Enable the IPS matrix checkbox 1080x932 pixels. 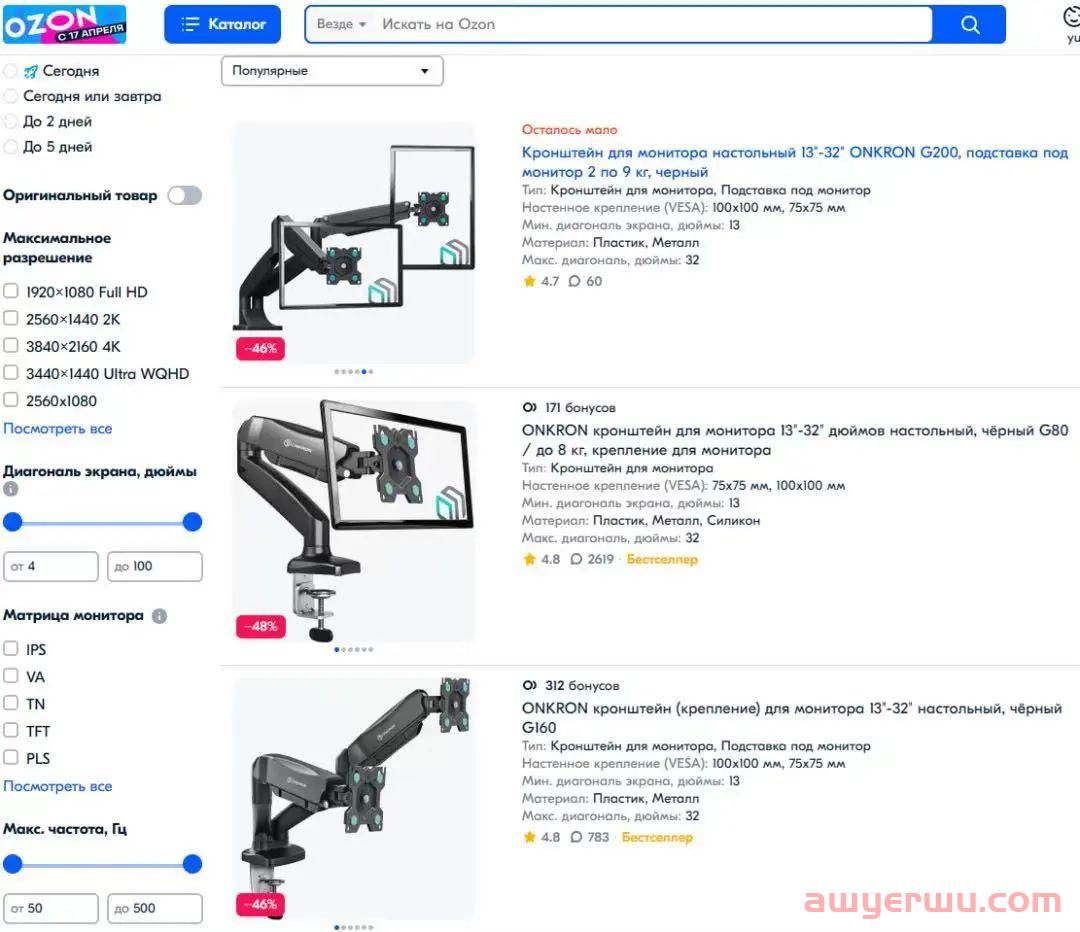(x=11, y=648)
